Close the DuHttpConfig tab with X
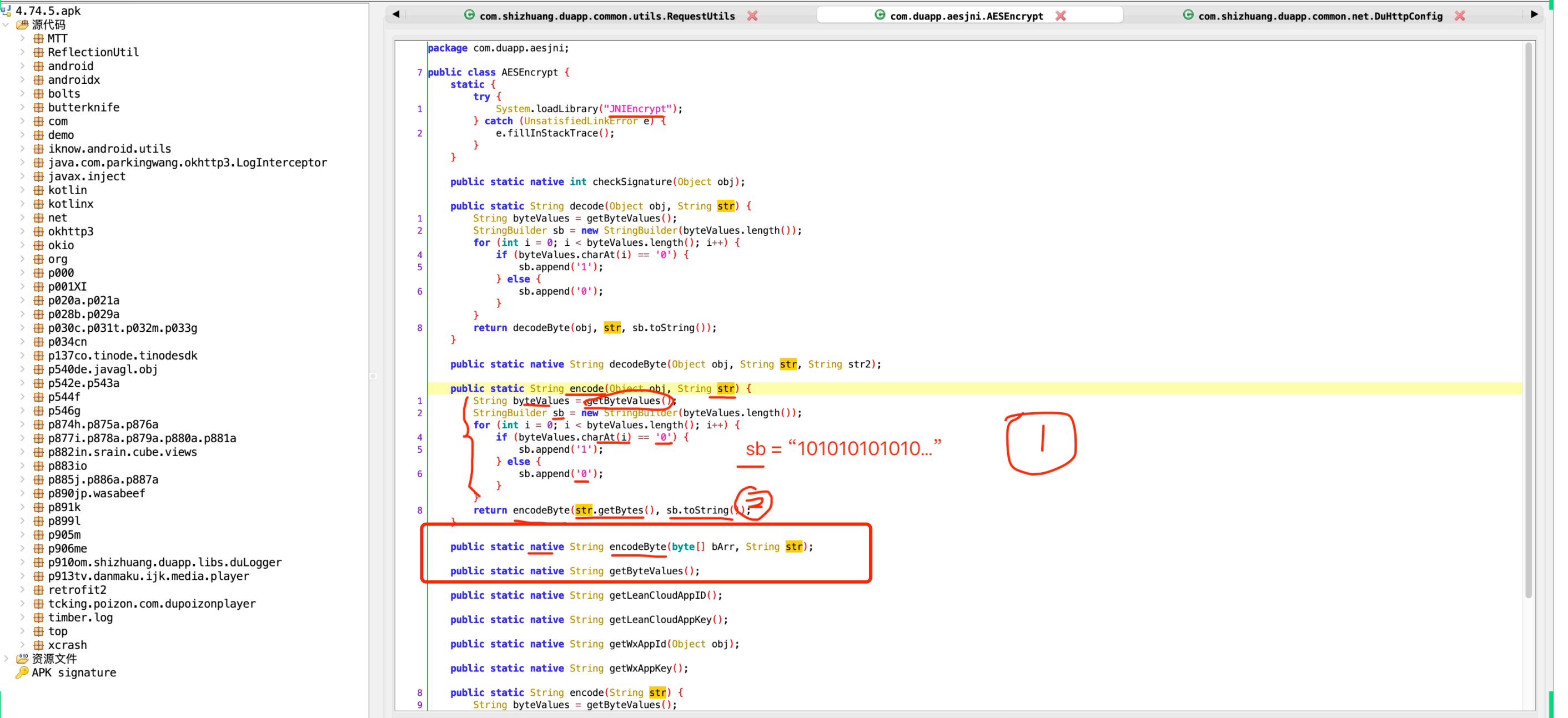This screenshot has width=1568, height=718. 1460,16
